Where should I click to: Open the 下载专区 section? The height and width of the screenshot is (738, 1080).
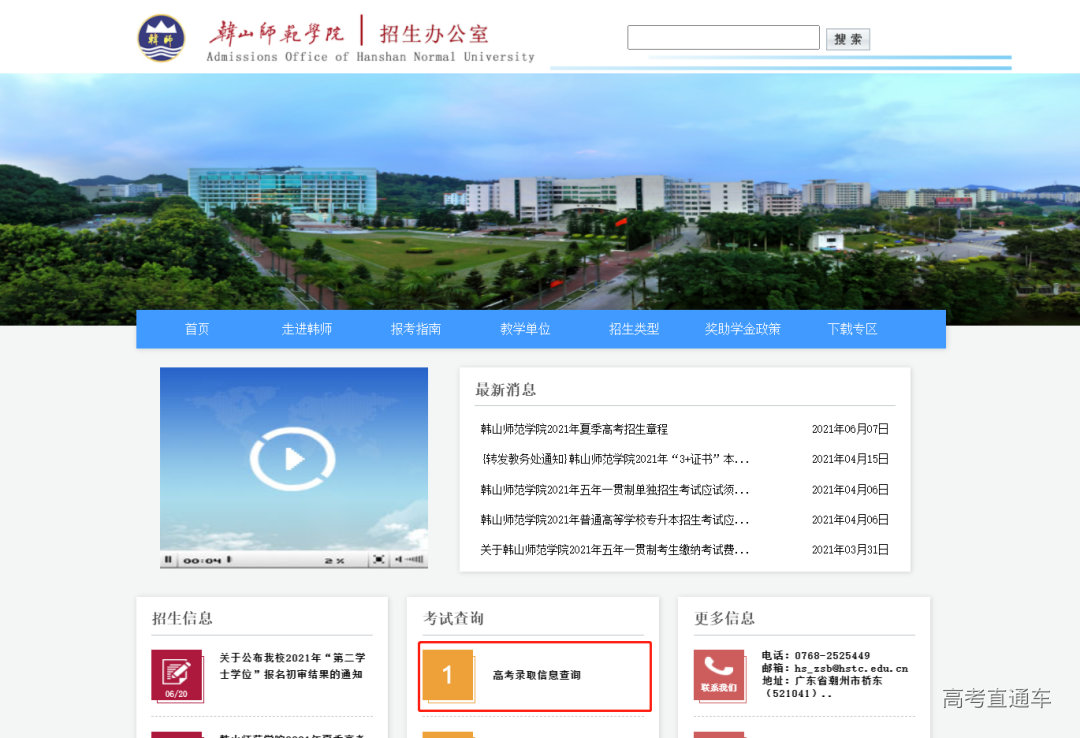[x=851, y=328]
